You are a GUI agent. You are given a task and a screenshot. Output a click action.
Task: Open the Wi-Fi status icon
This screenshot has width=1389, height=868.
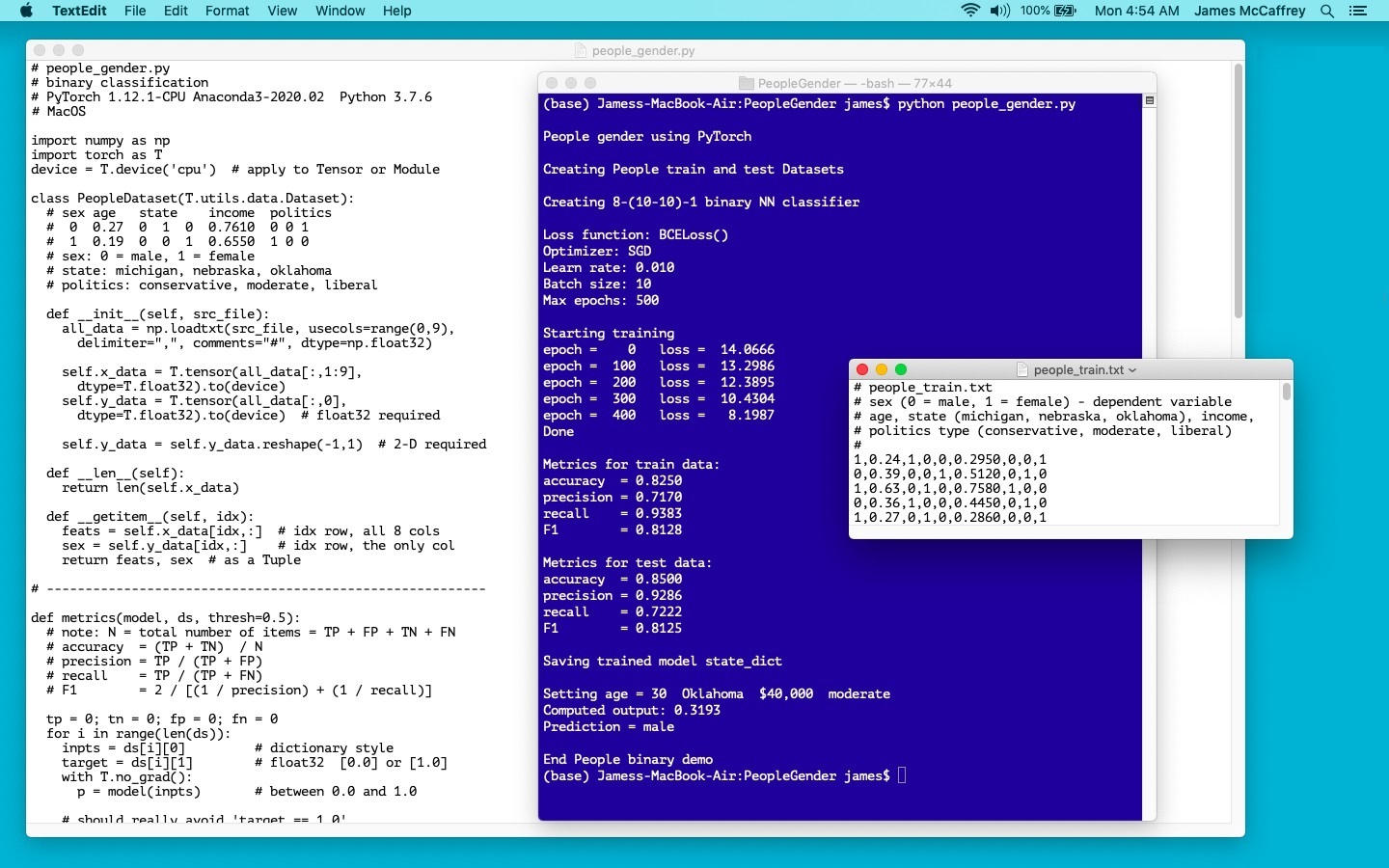(969, 11)
